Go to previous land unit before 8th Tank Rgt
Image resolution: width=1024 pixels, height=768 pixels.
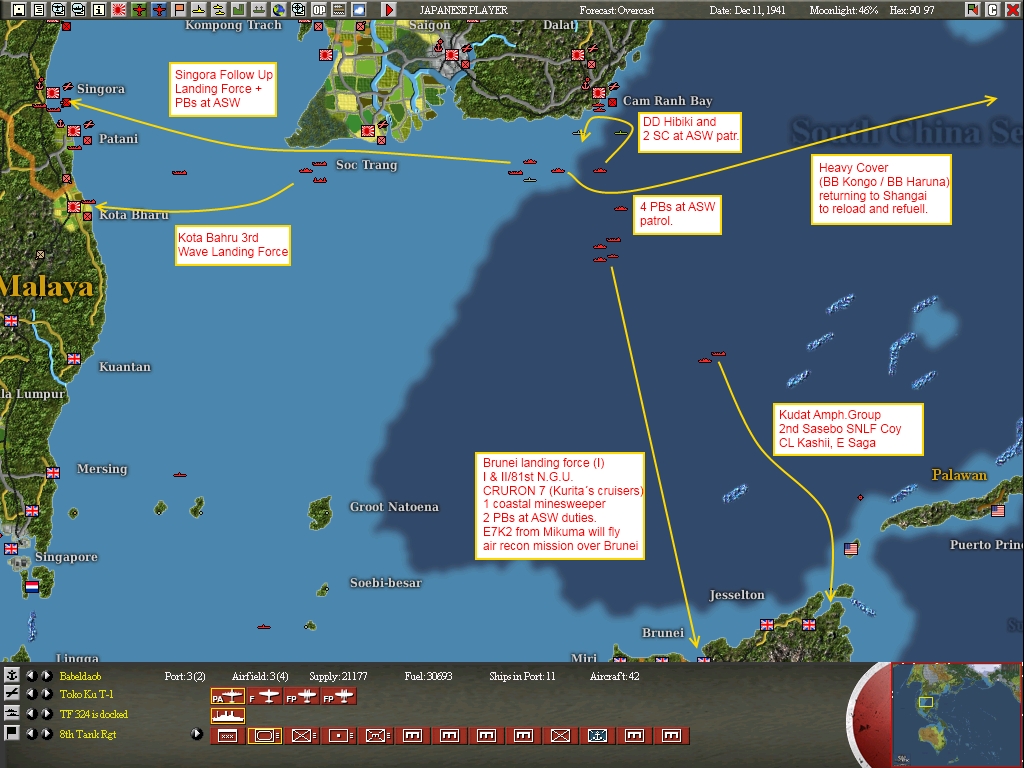click(x=31, y=733)
